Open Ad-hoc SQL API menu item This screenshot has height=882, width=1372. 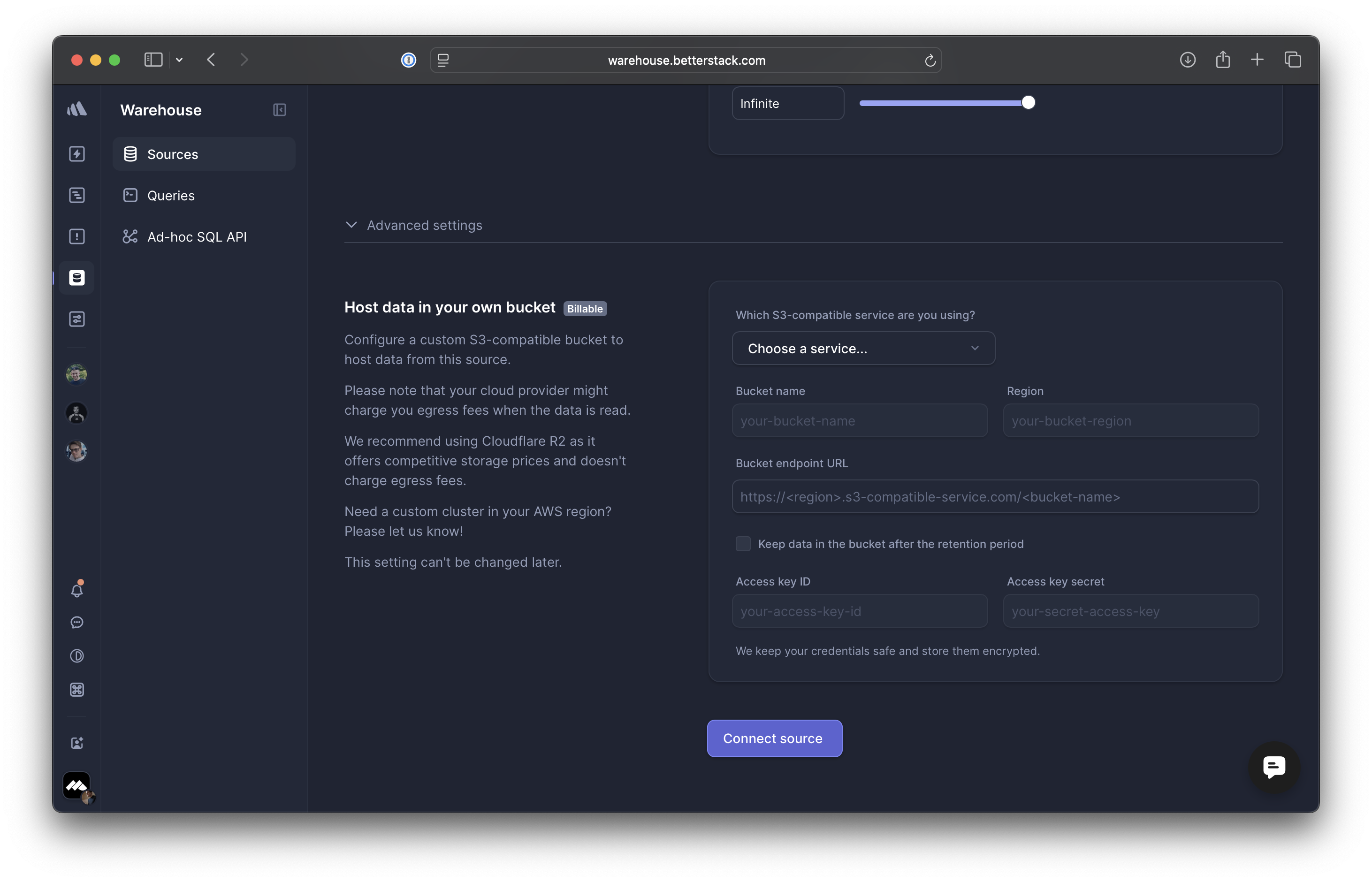[x=197, y=236]
